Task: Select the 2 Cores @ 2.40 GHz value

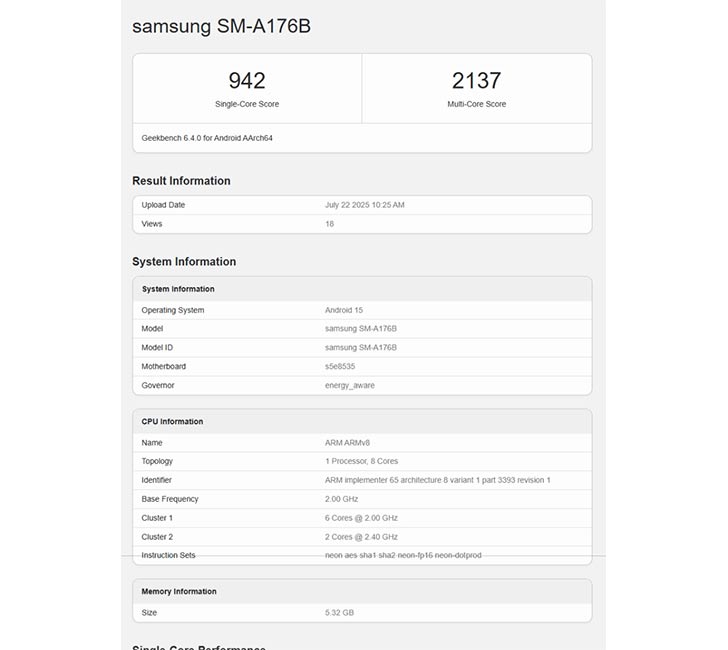Action: click(361, 537)
